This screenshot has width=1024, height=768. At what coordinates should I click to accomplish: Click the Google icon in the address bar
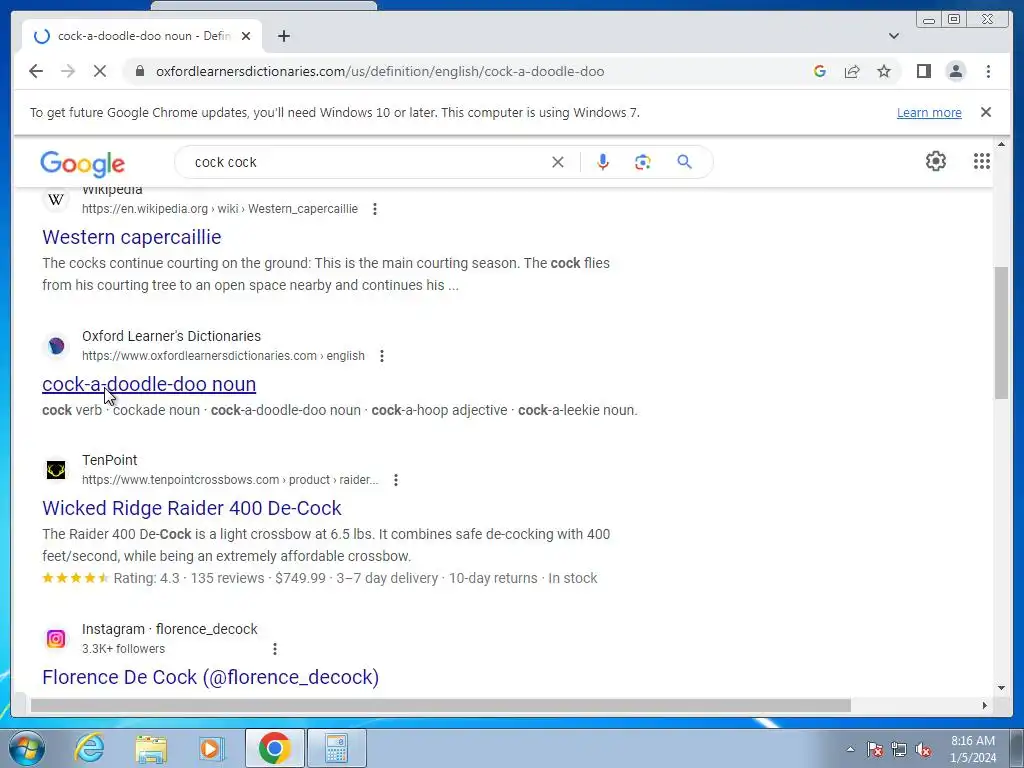pos(820,71)
